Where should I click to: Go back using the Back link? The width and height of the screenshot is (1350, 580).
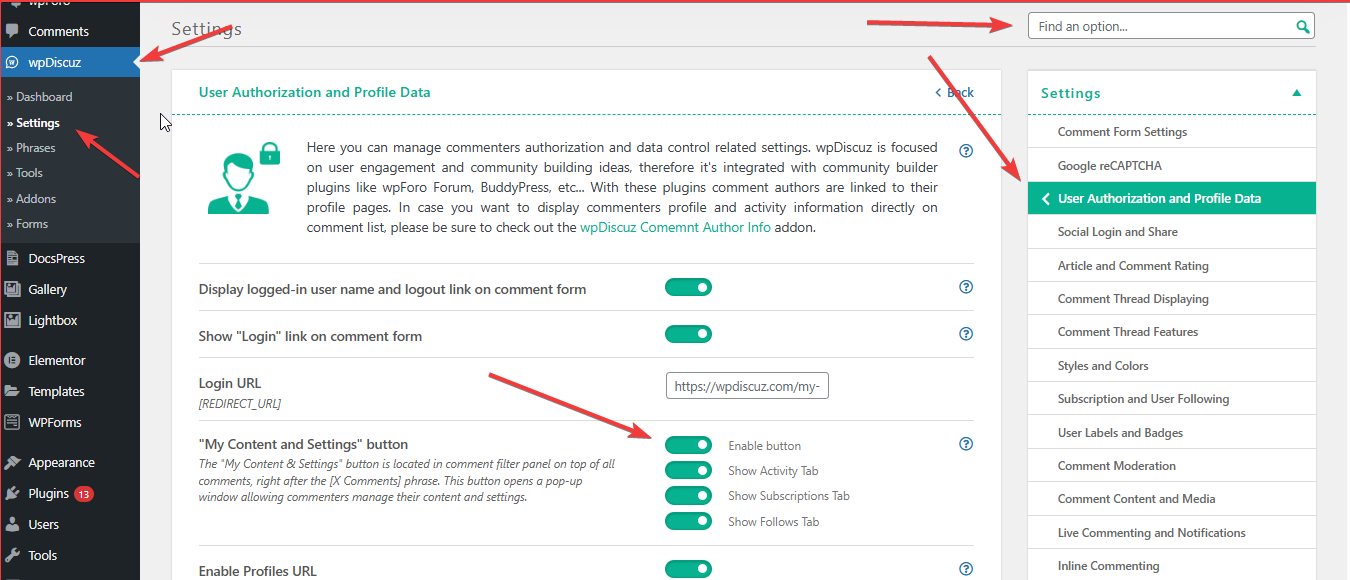tap(954, 92)
